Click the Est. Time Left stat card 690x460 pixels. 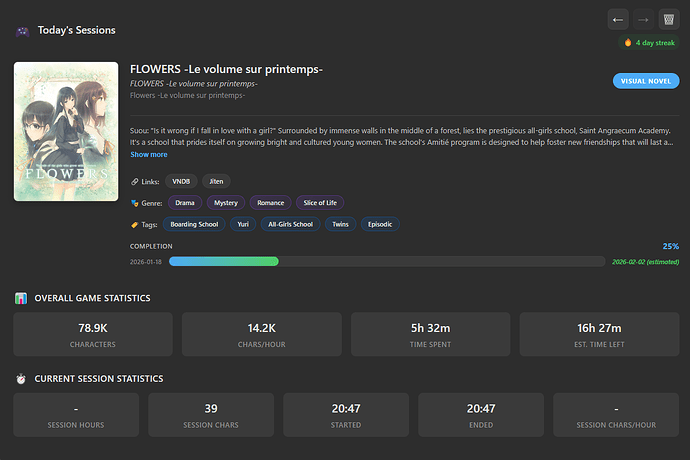coord(597,334)
